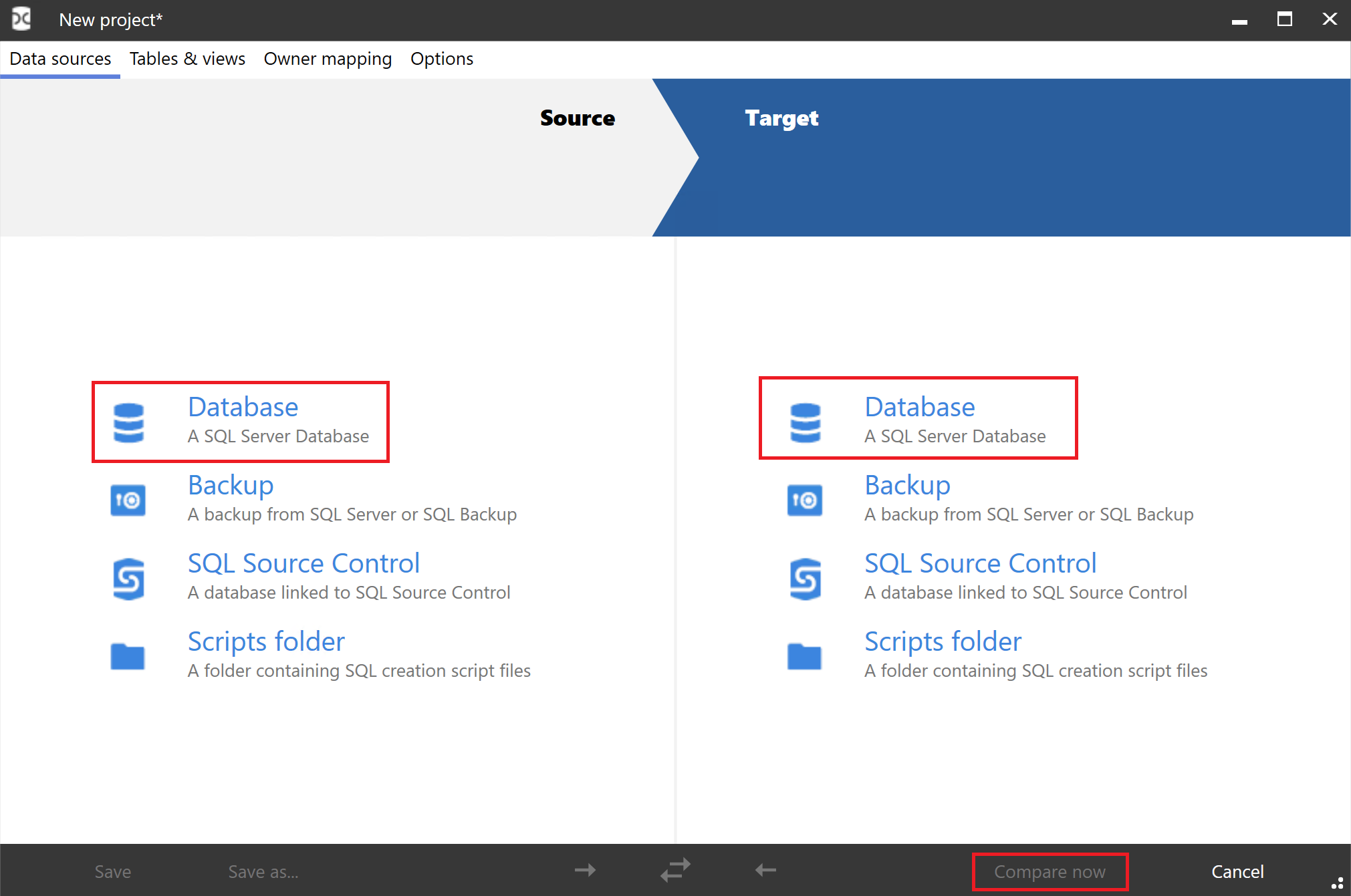Screen dimensions: 1351x896
Task: Click the Target Scripts folder icon
Action: [804, 656]
